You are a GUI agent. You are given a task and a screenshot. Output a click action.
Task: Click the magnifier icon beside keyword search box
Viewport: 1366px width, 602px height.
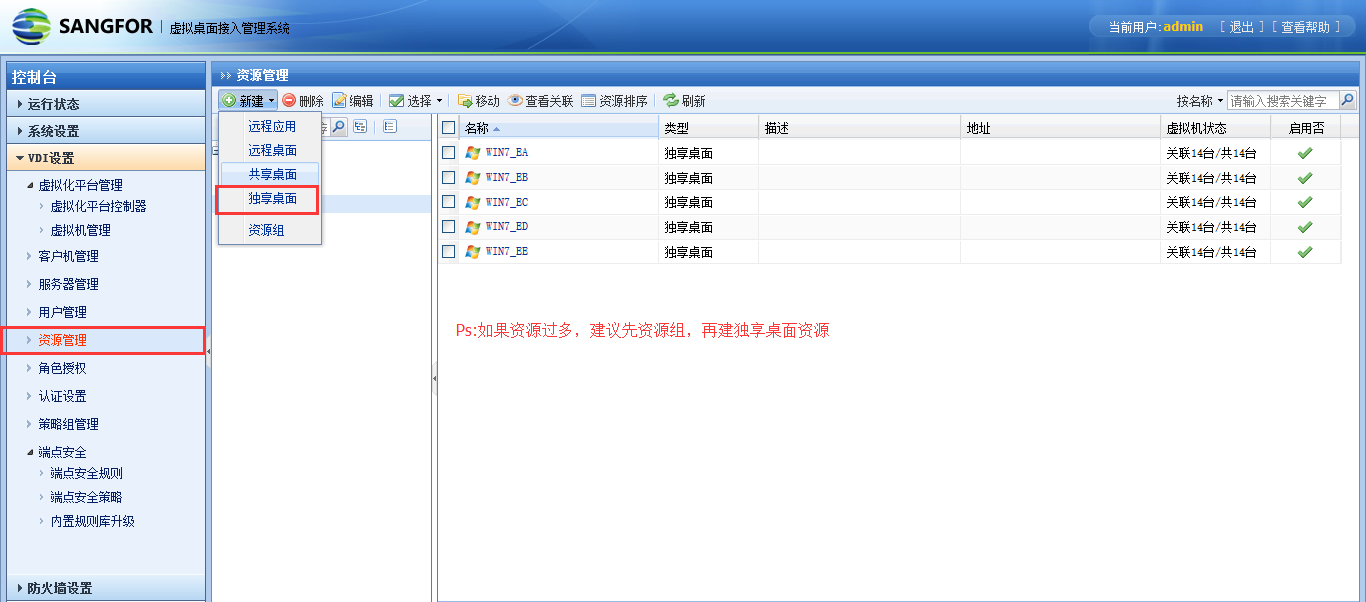1347,100
